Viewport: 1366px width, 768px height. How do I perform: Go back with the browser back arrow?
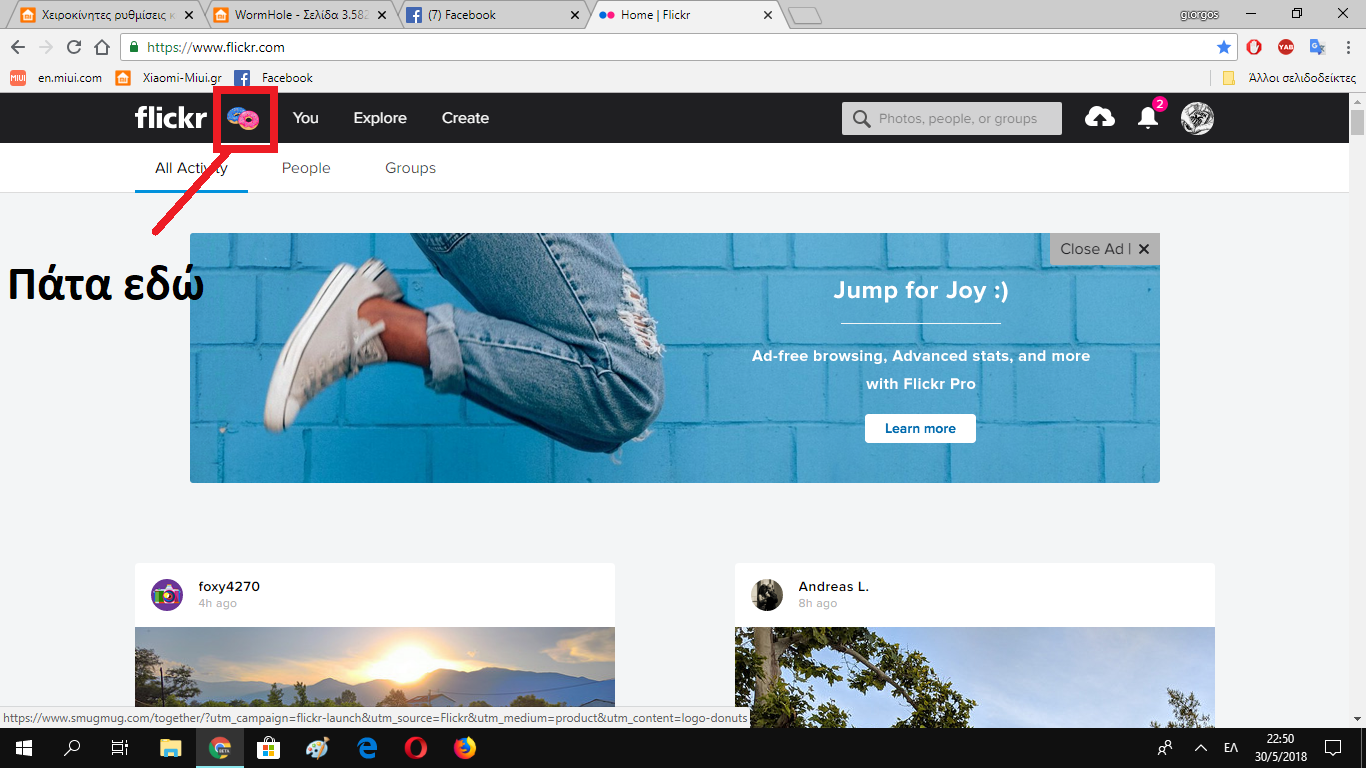tap(17, 47)
